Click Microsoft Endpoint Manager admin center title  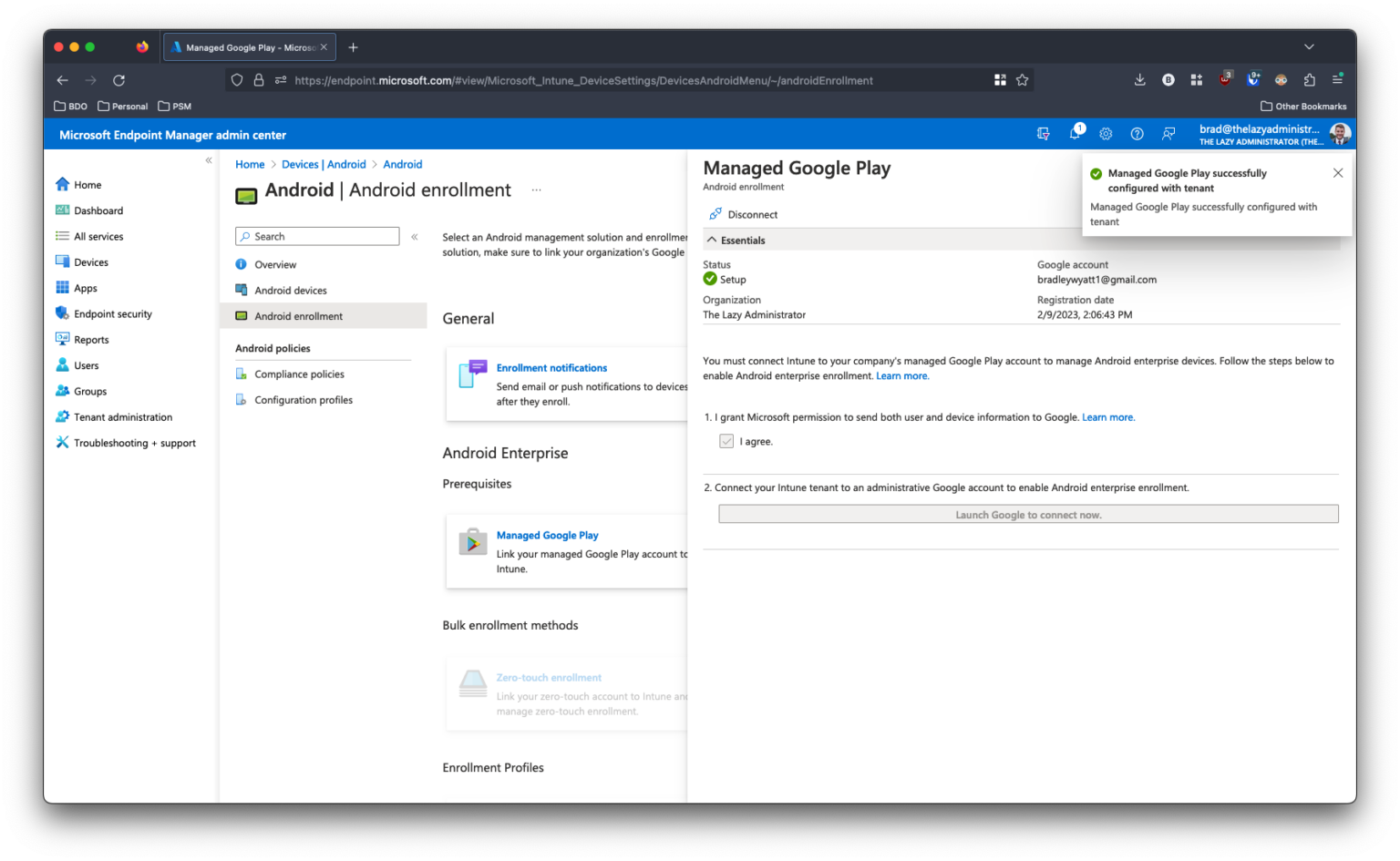click(x=172, y=135)
